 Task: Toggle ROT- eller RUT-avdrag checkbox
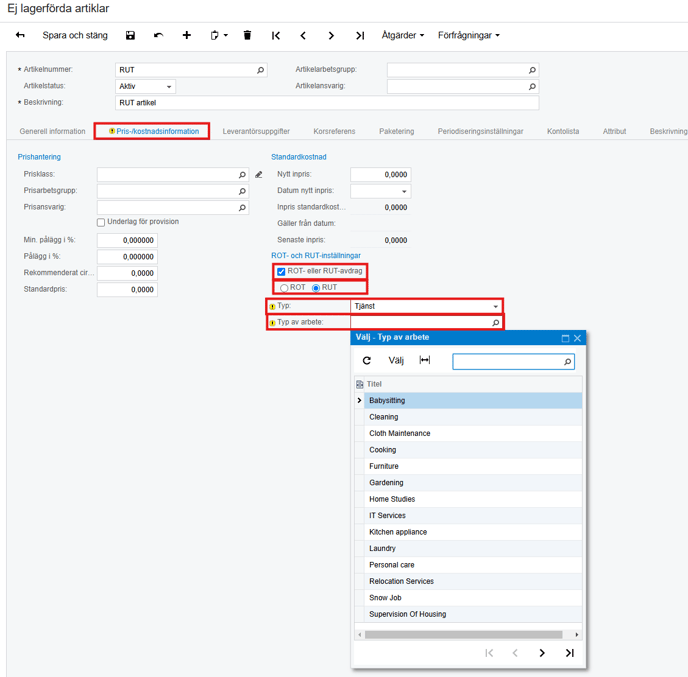(281, 271)
